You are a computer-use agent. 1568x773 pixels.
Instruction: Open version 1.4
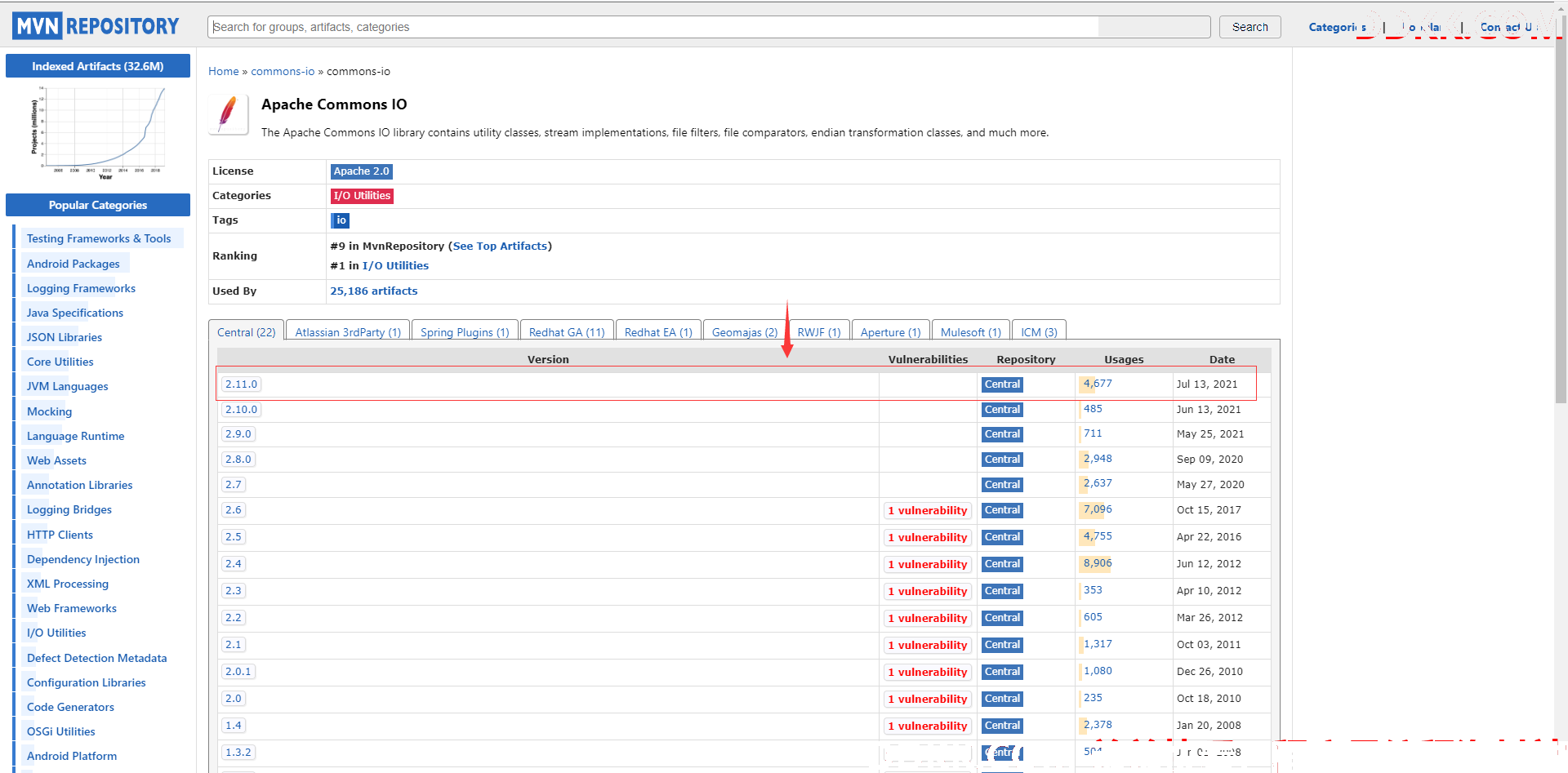(x=234, y=725)
